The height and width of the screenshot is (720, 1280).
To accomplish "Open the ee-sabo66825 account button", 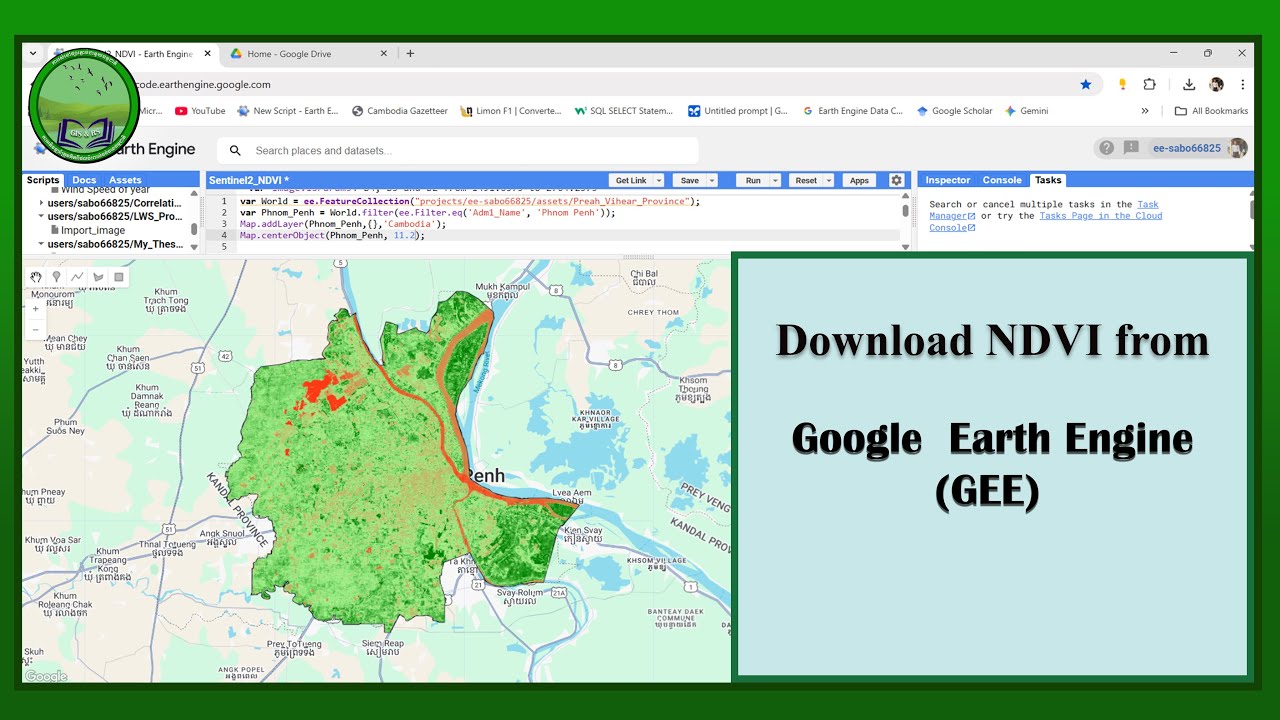I will [x=1187, y=148].
